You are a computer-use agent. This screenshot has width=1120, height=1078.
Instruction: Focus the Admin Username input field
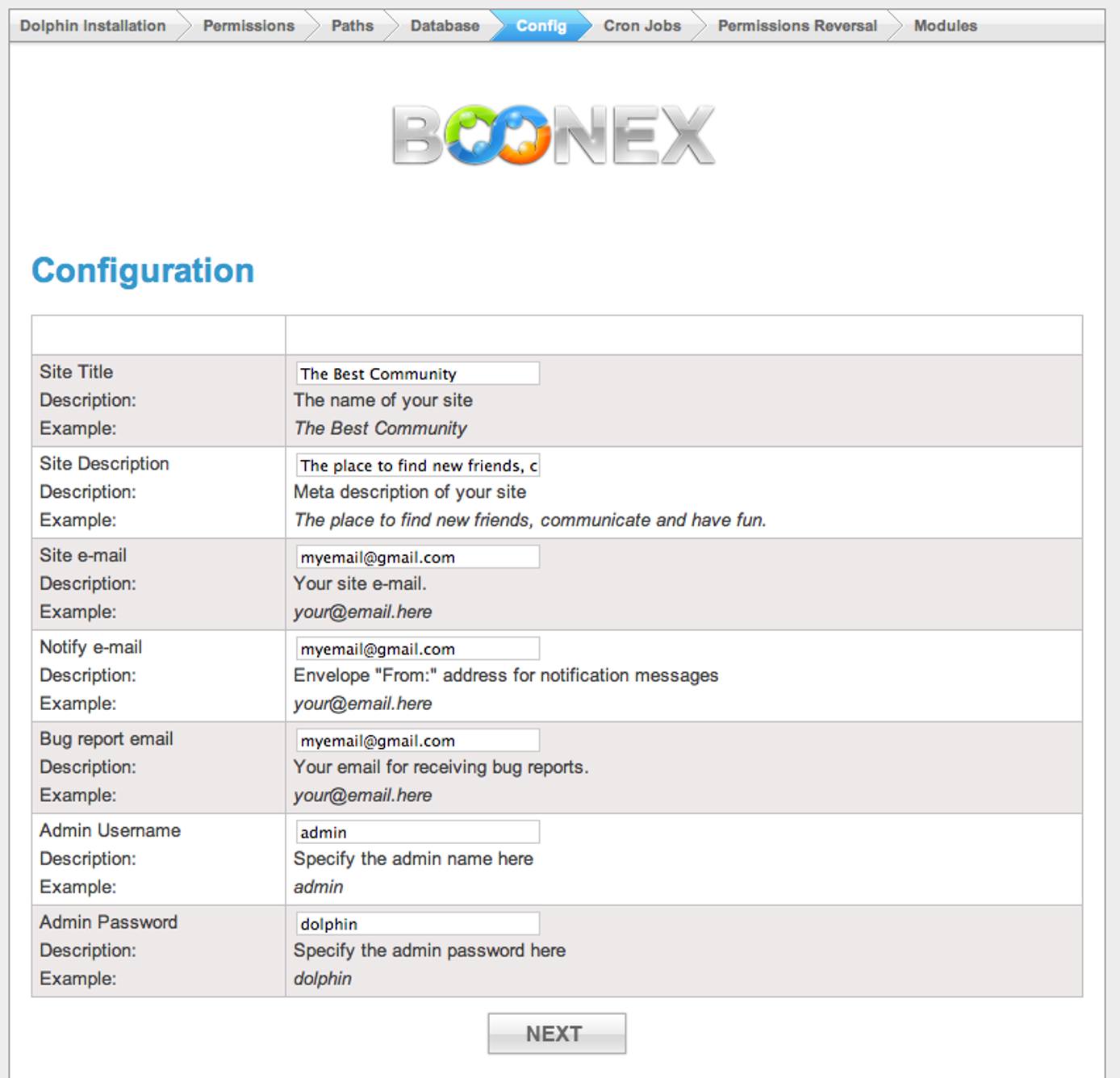click(417, 833)
